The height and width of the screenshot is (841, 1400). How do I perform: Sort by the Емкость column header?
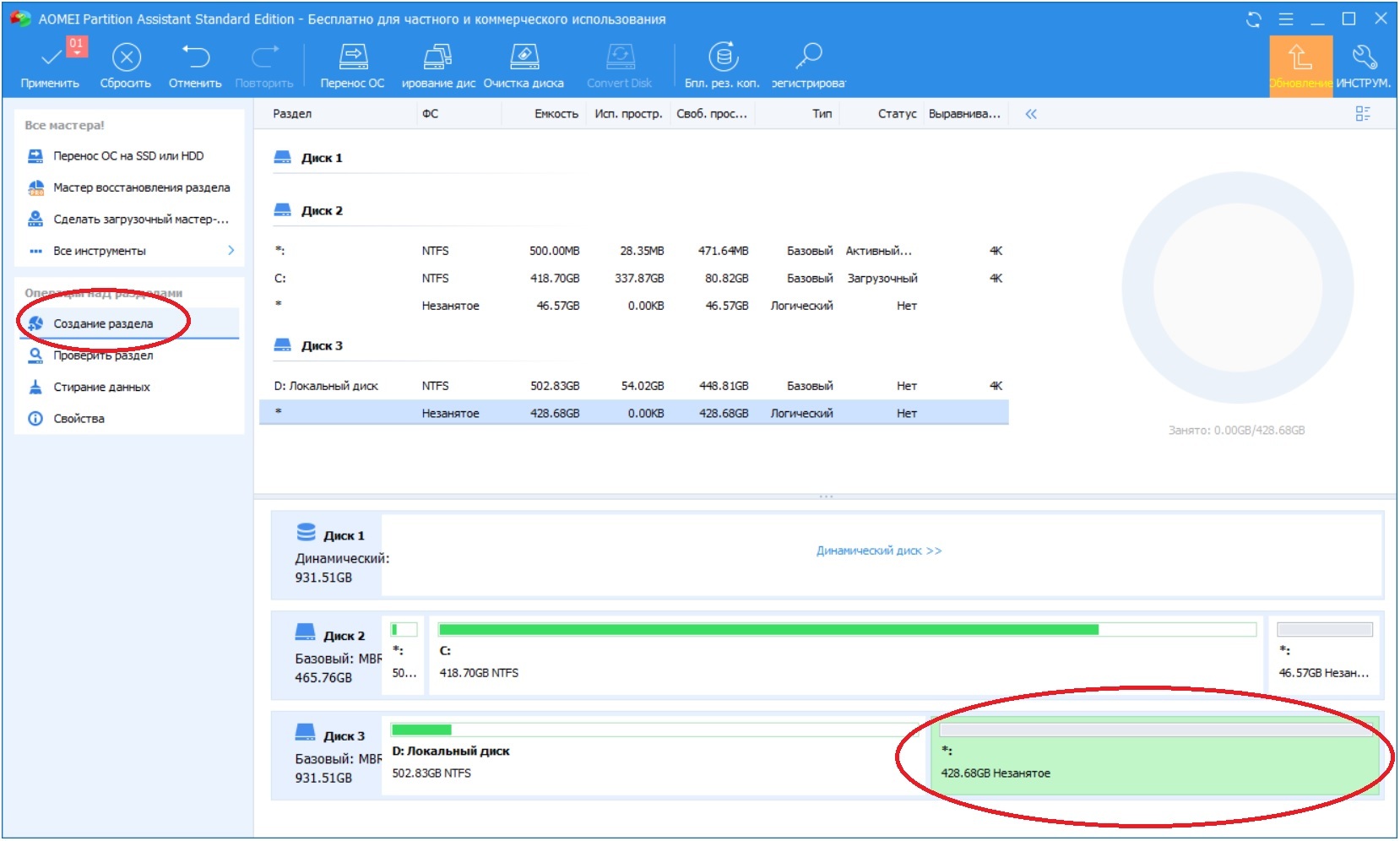tap(556, 114)
